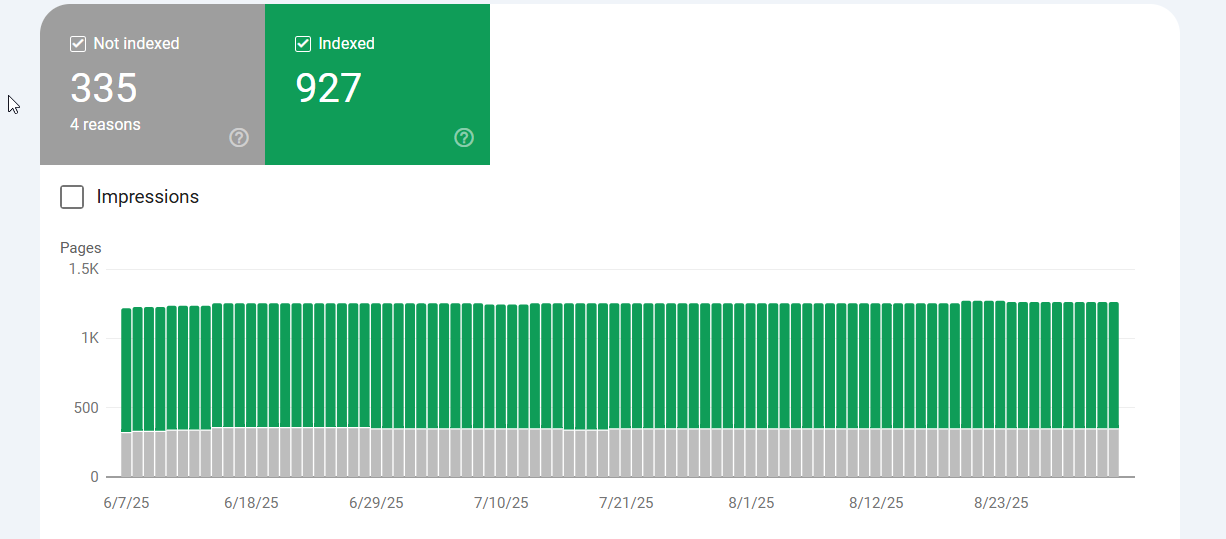Click the help icon in Not indexed card
Screen dimensions: 1226x539
tap(239, 138)
